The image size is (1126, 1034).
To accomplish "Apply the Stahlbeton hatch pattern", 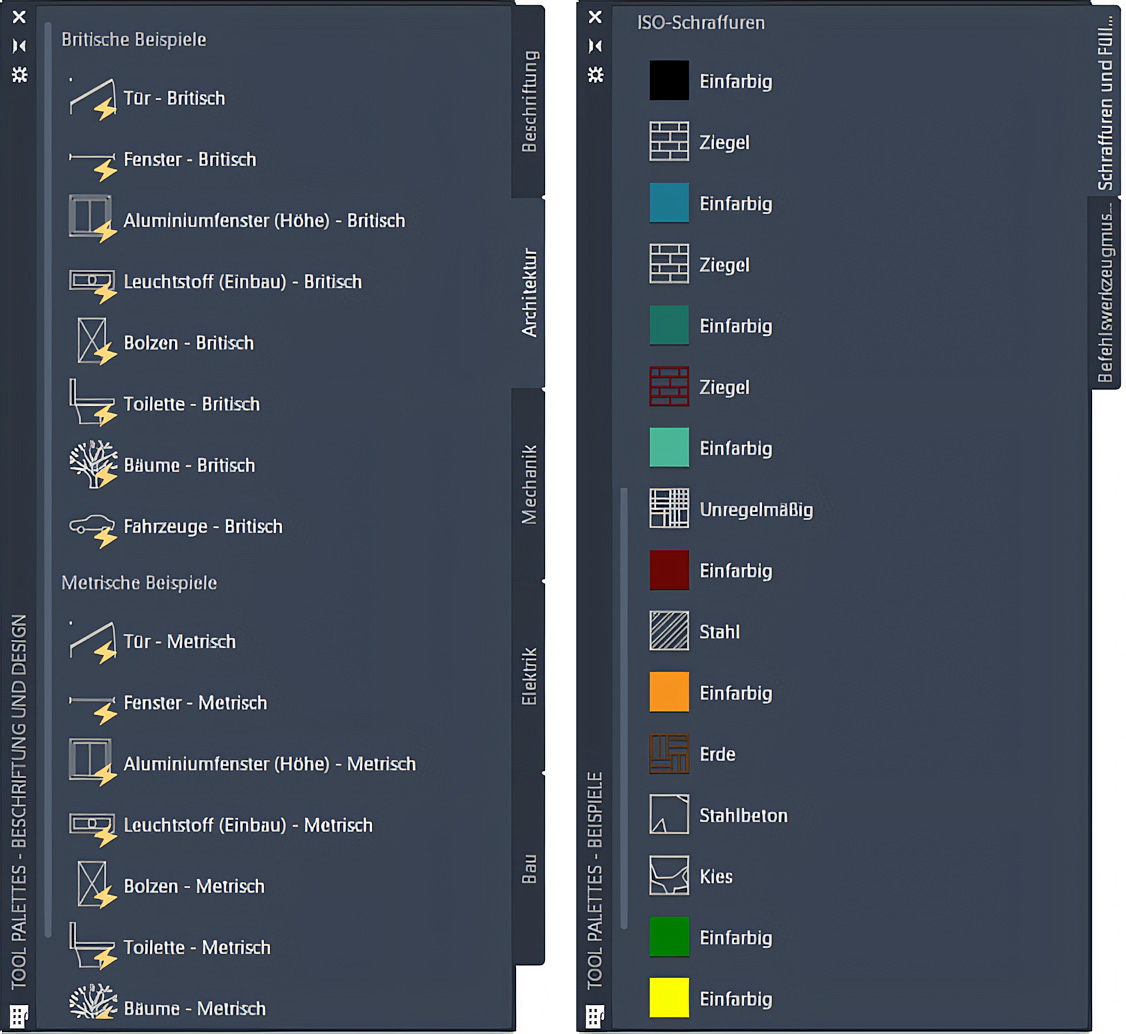I will [668, 815].
